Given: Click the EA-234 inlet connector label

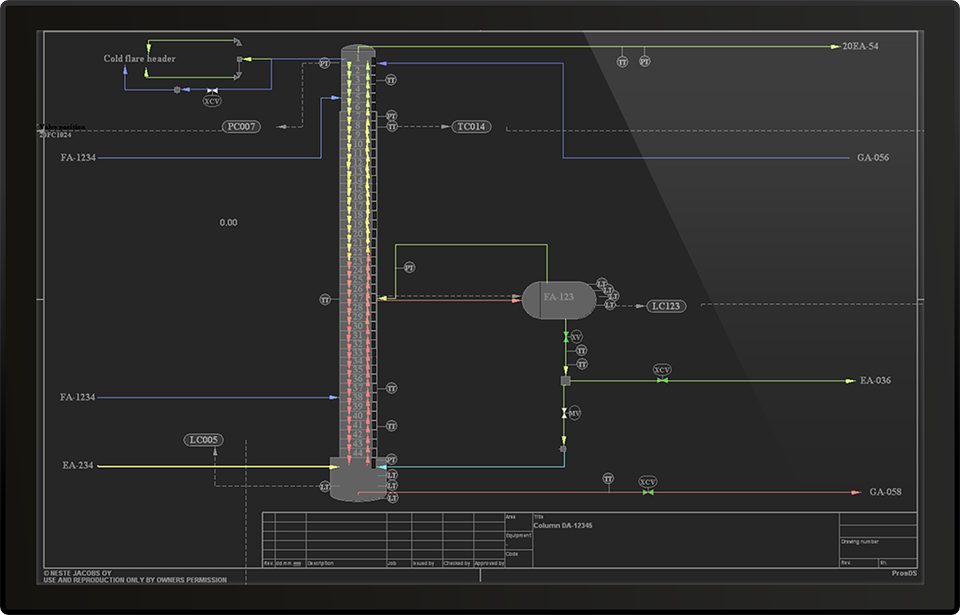Looking at the screenshot, I should click(78, 466).
